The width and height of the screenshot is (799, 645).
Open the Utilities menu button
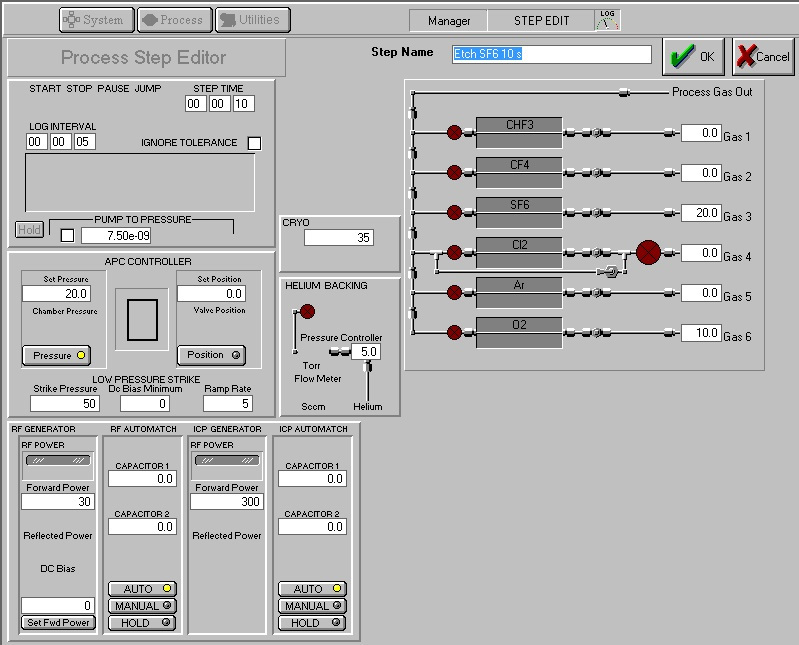tap(253, 20)
